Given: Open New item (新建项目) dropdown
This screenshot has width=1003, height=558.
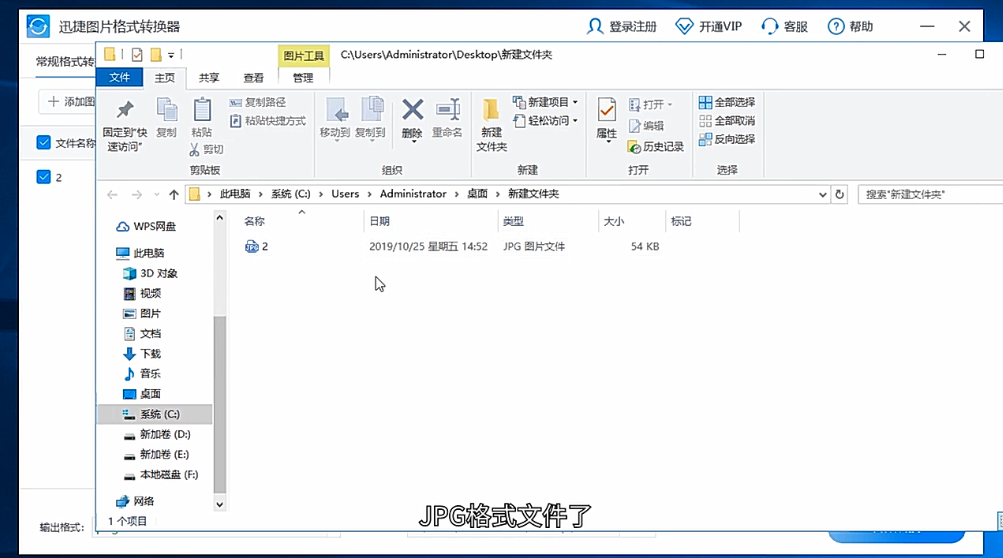Looking at the screenshot, I should pos(546,102).
